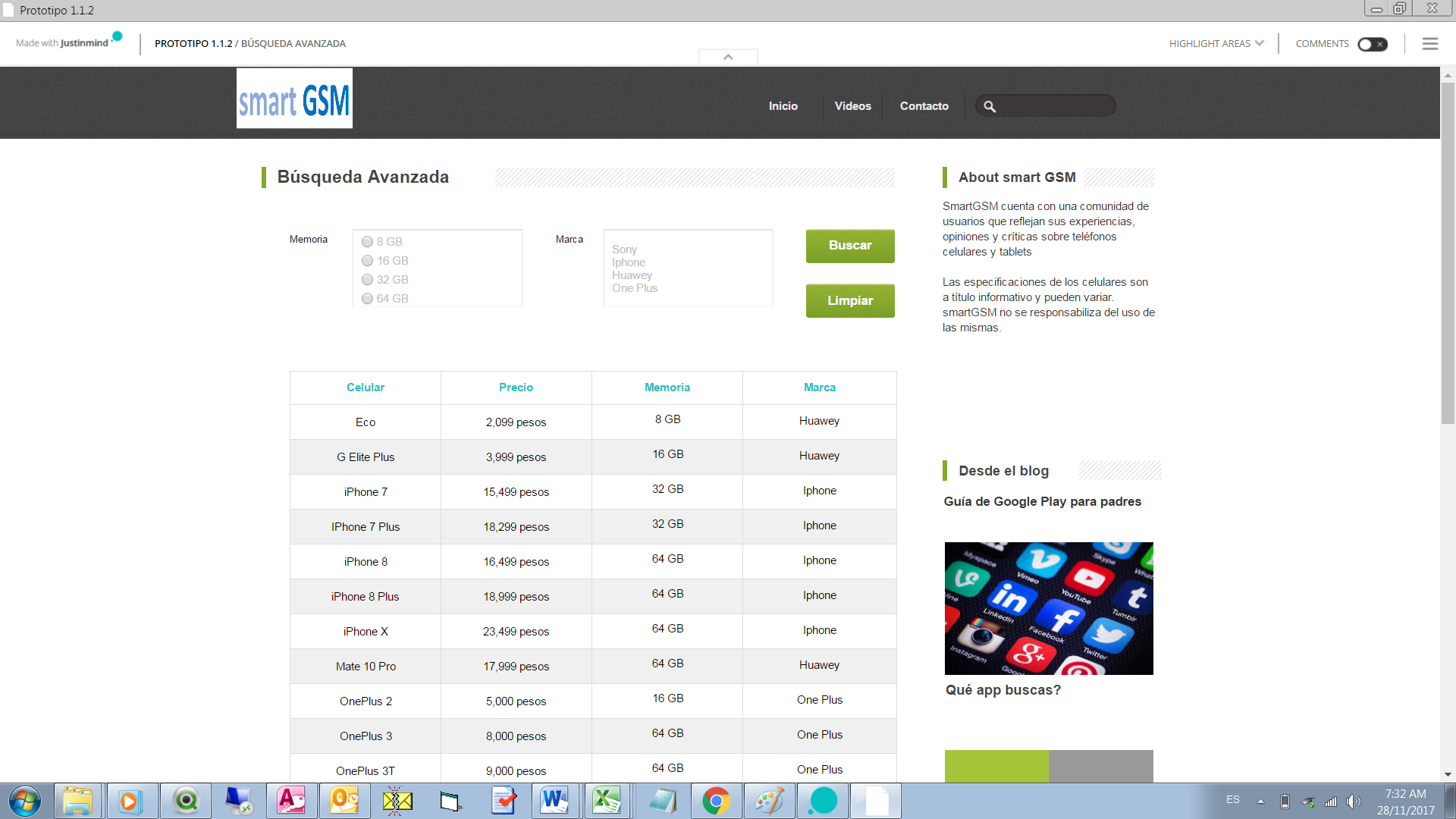Select the 16 GB memory radio button
The width and height of the screenshot is (1456, 819).
(x=368, y=261)
